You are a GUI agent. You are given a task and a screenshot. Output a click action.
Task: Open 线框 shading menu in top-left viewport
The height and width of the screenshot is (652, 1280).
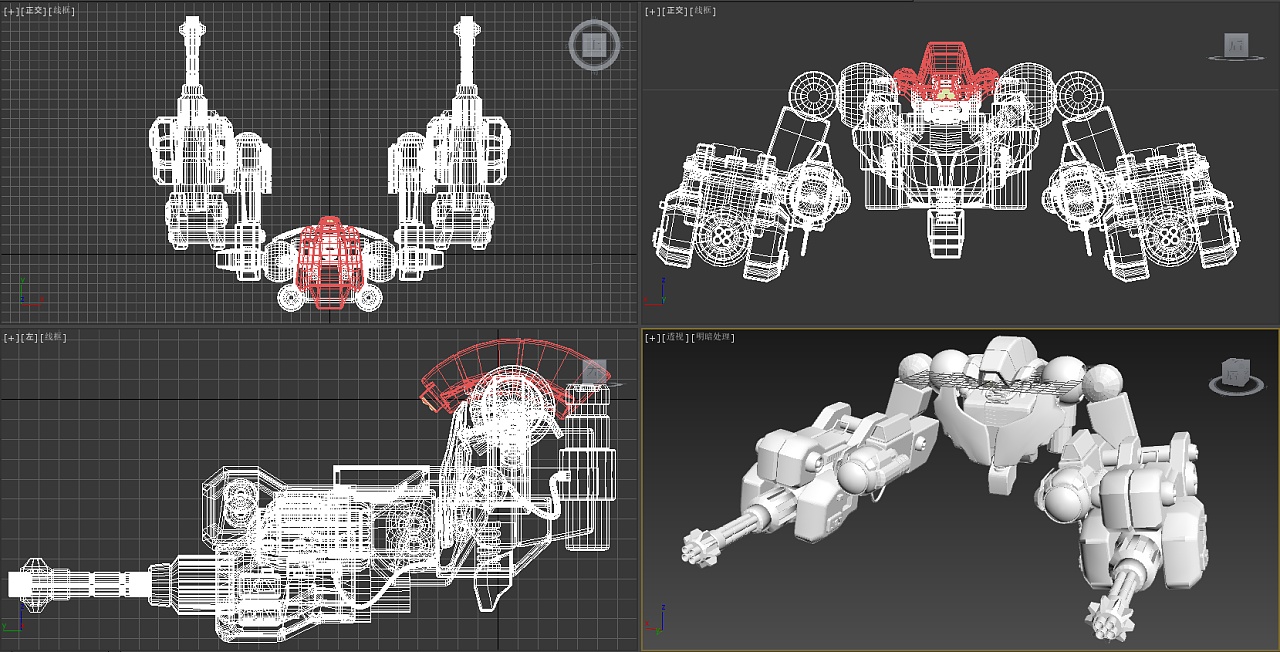62,10
